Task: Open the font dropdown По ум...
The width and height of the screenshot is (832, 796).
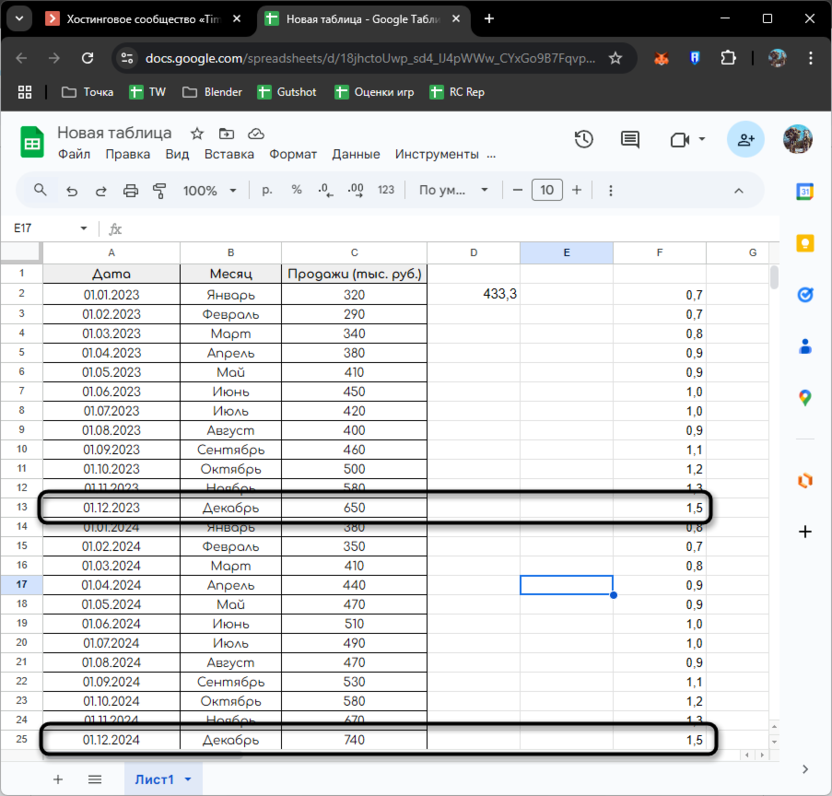Action: (x=454, y=190)
